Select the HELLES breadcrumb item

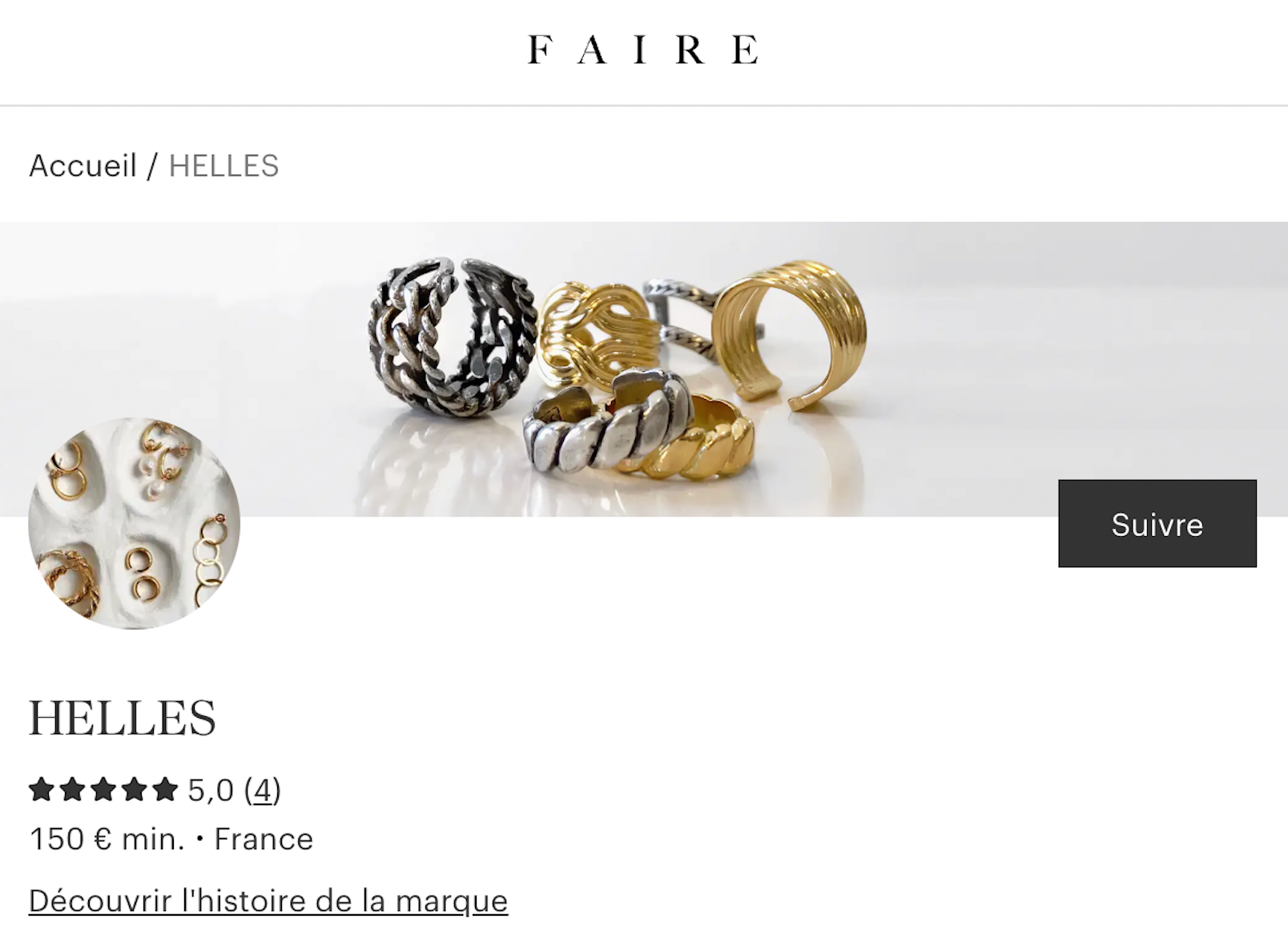coord(223,166)
